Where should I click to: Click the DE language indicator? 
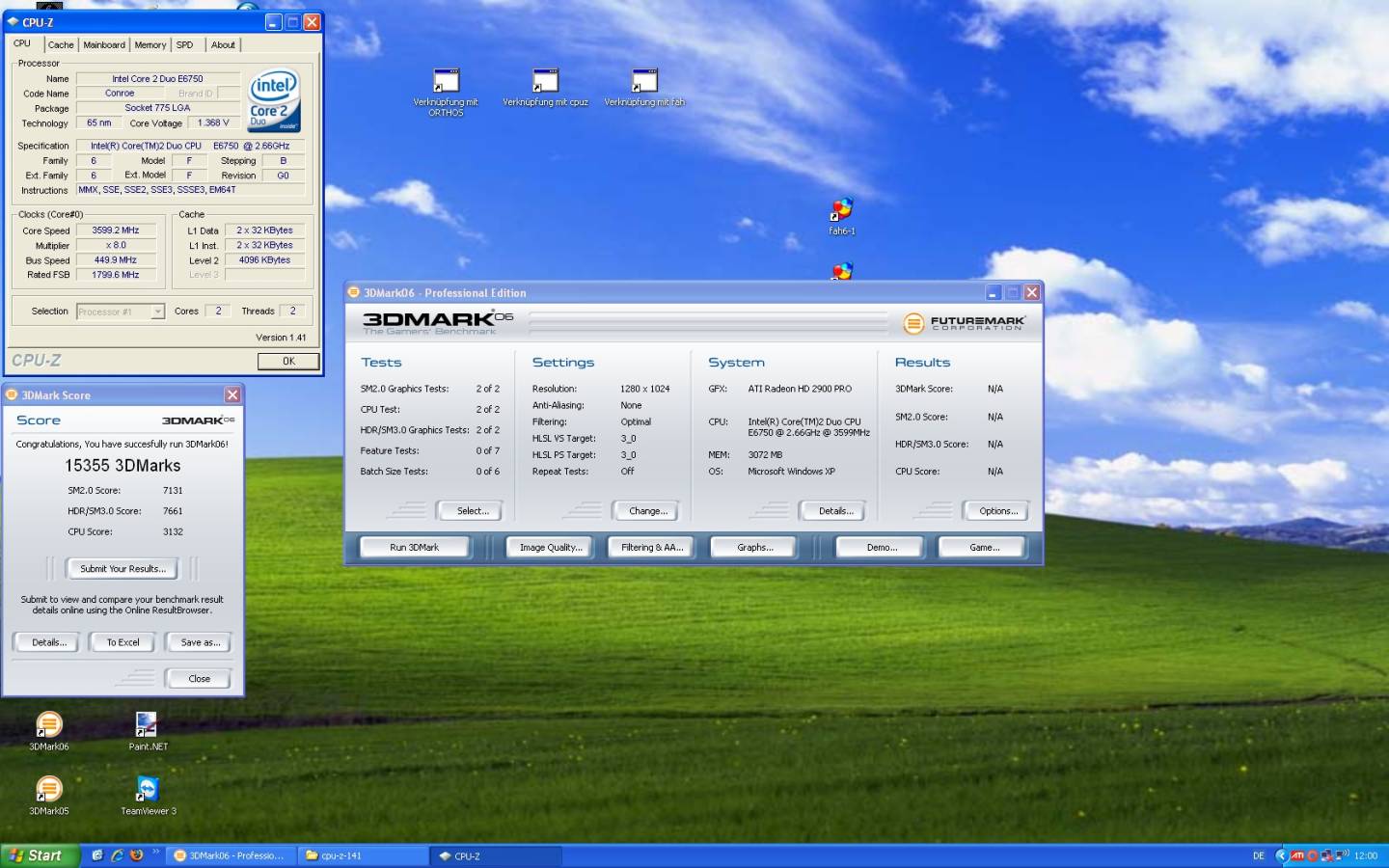click(1258, 855)
